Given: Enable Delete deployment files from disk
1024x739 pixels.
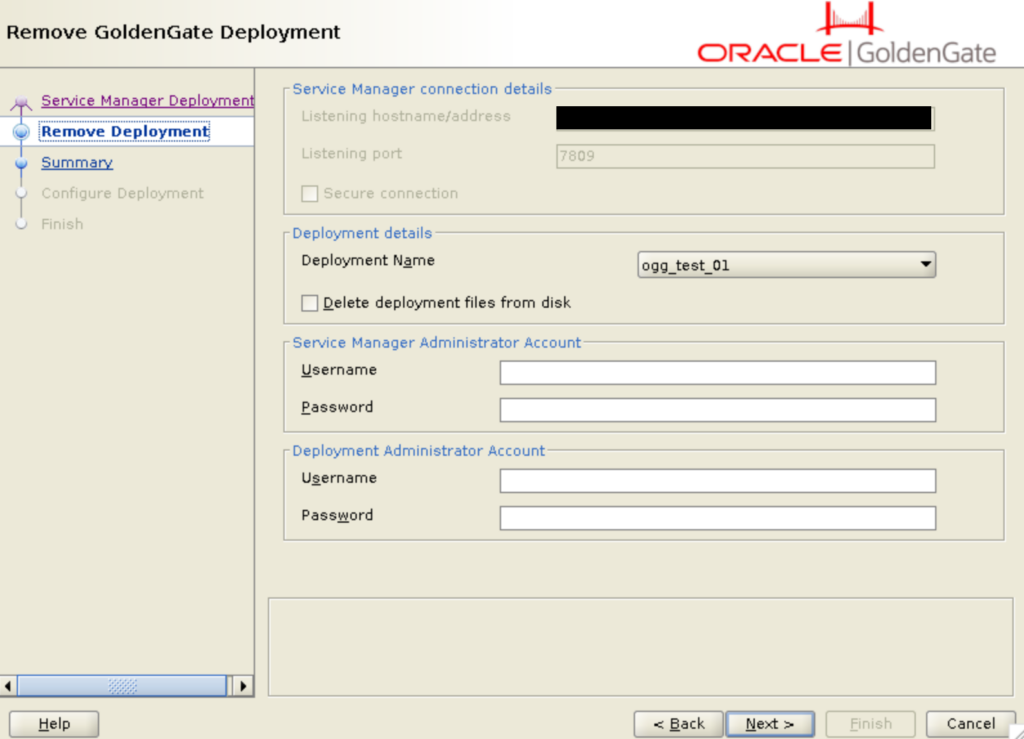Looking at the screenshot, I should click(310, 302).
